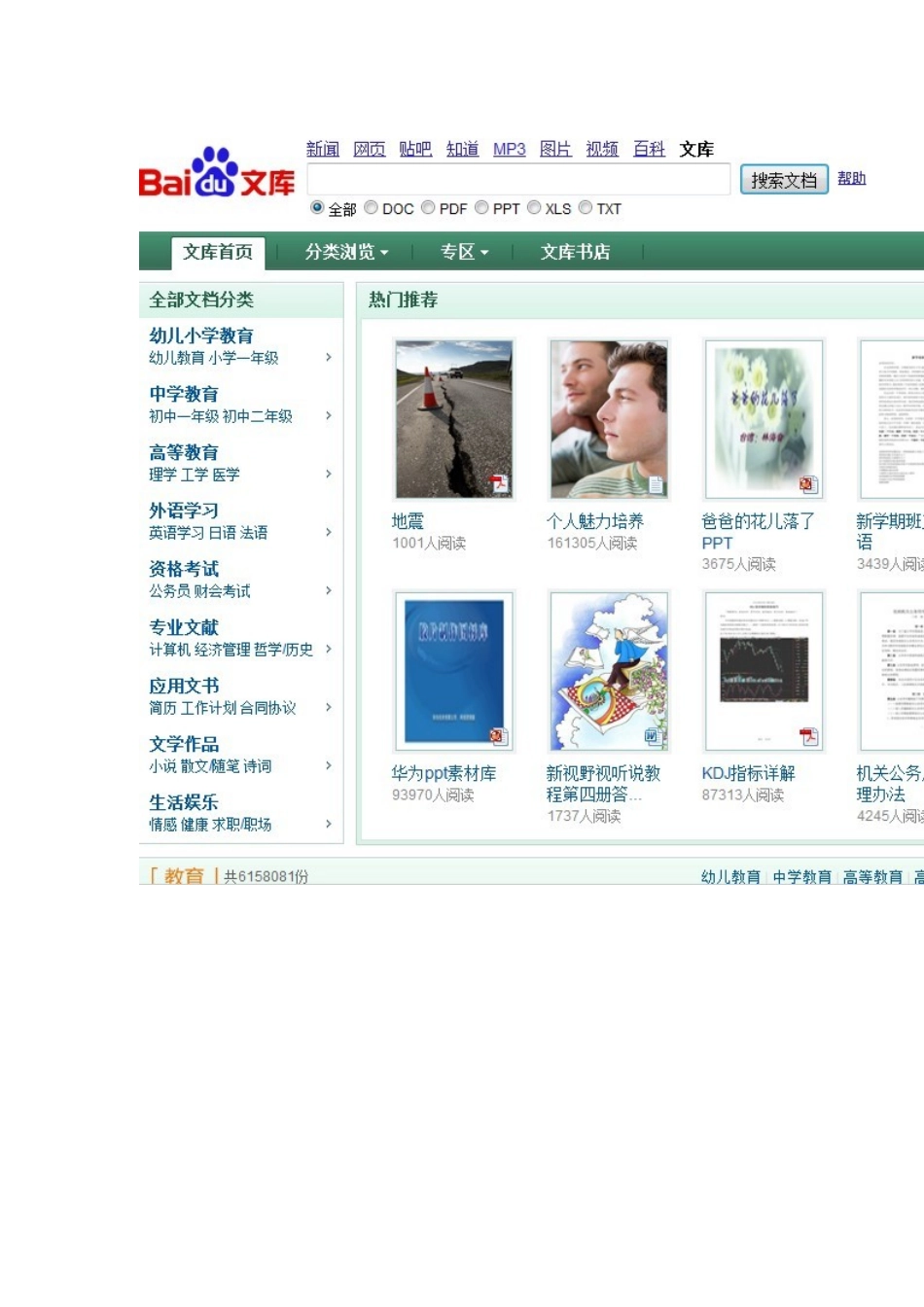Select the 全部 file type radio button
The height and width of the screenshot is (1307, 924).
(317, 207)
